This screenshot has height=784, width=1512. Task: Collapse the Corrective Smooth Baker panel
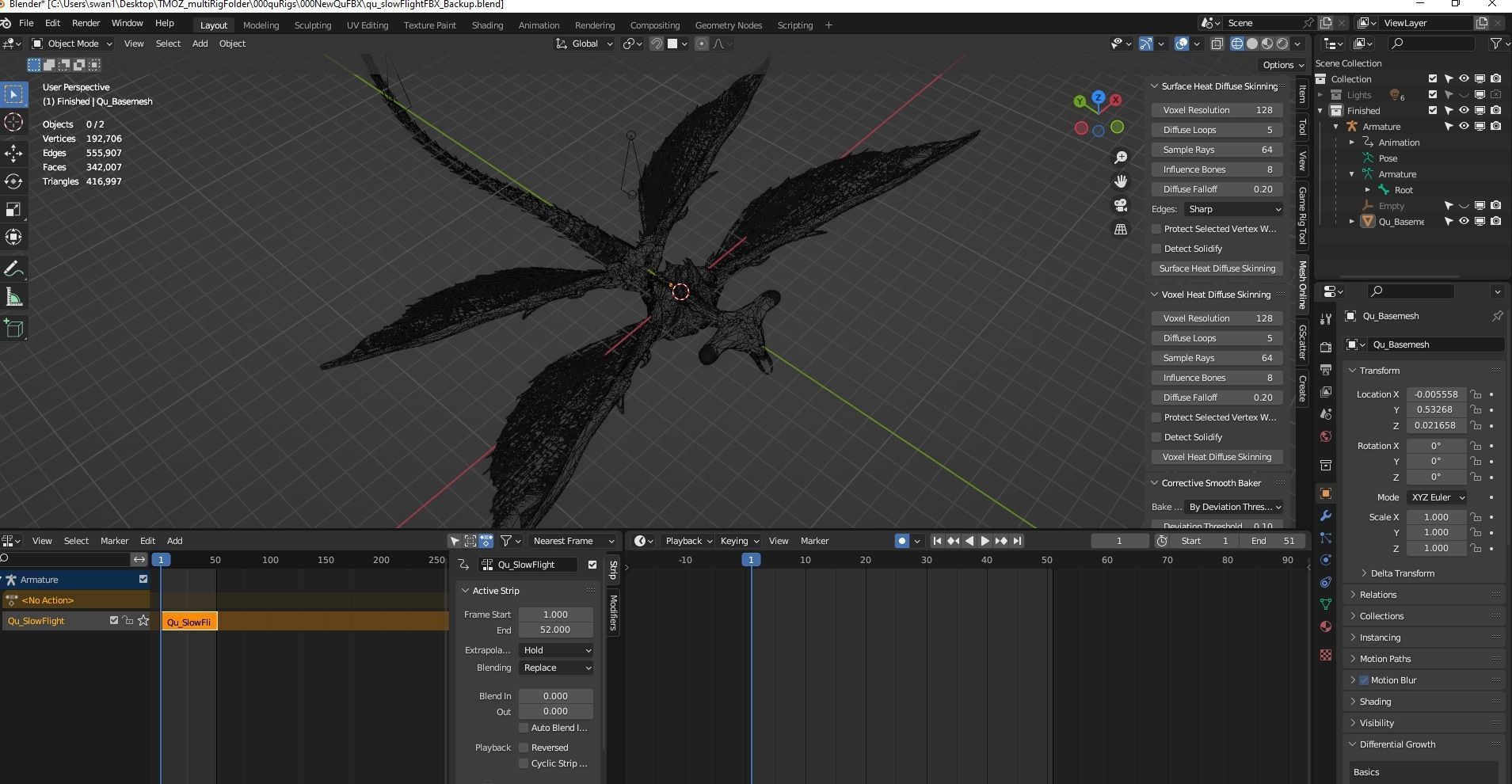[x=1210, y=483]
